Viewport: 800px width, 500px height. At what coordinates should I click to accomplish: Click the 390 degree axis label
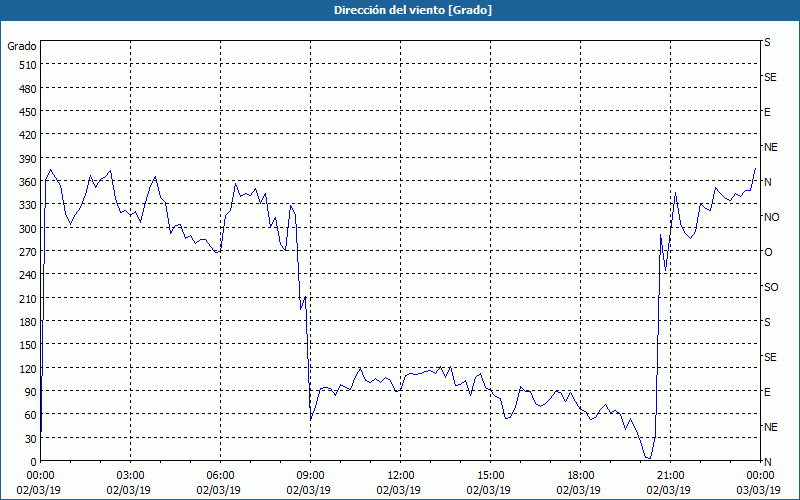tap(27, 159)
